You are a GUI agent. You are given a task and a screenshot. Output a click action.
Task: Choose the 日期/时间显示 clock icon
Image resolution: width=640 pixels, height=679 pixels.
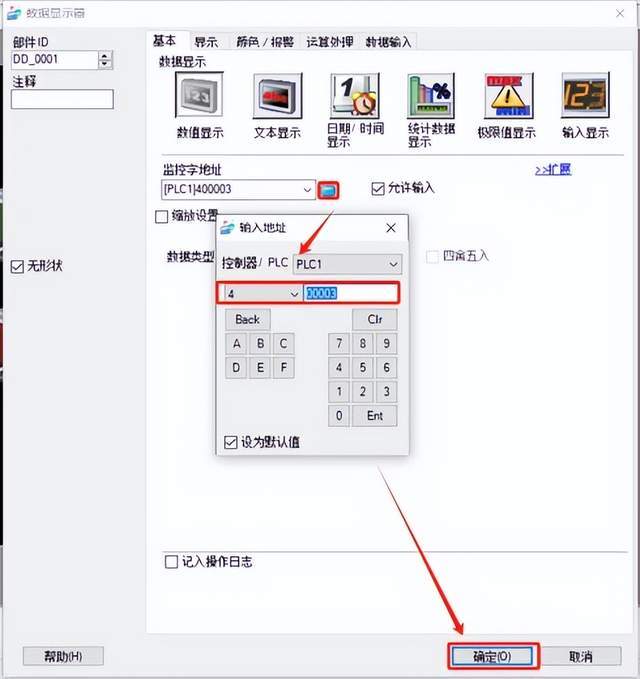point(355,95)
